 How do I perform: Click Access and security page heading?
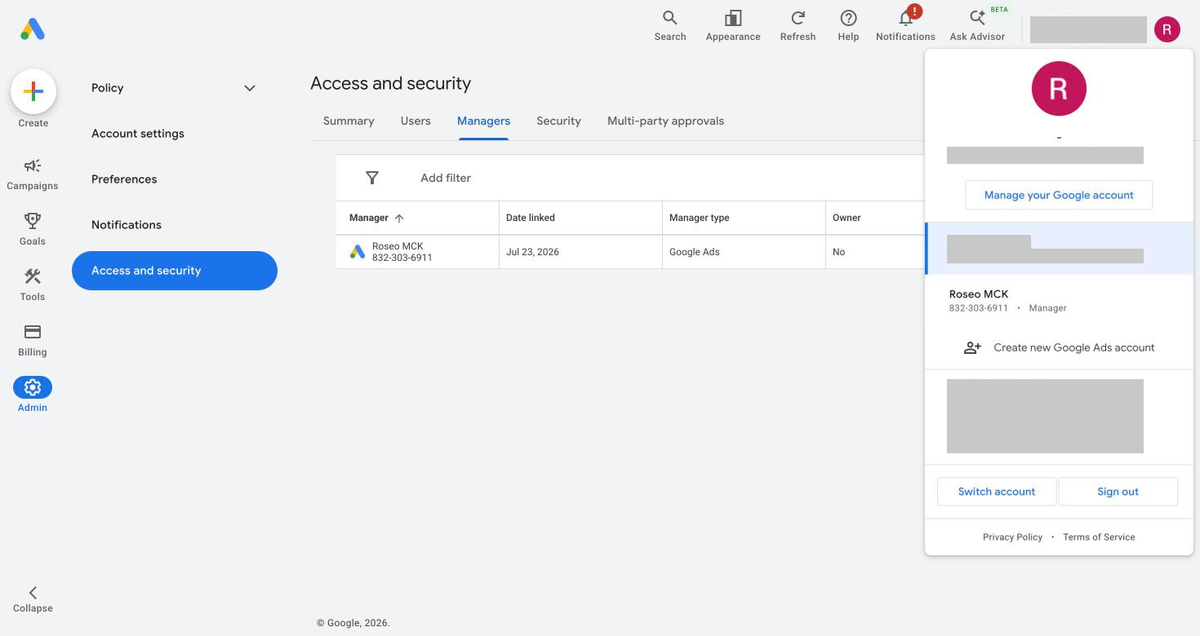(390, 83)
